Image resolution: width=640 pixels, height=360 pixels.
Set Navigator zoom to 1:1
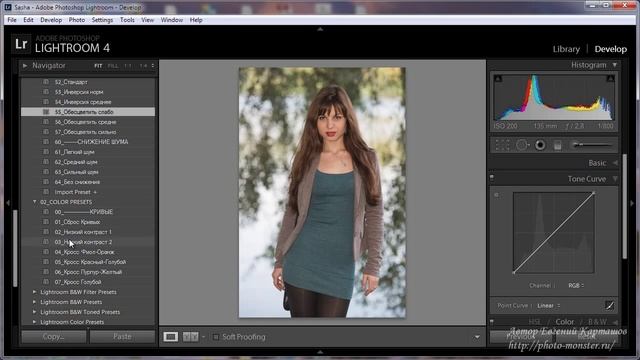(128, 66)
